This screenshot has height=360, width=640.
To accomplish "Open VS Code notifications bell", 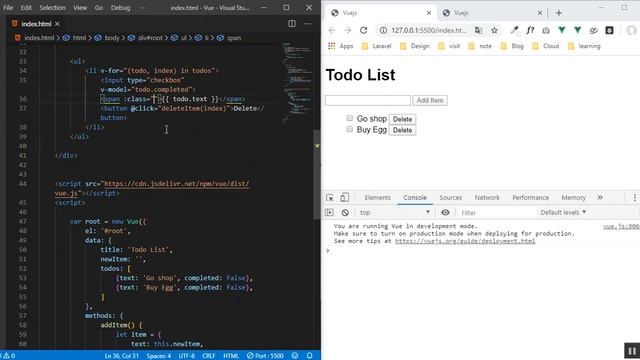I will pos(310,356).
